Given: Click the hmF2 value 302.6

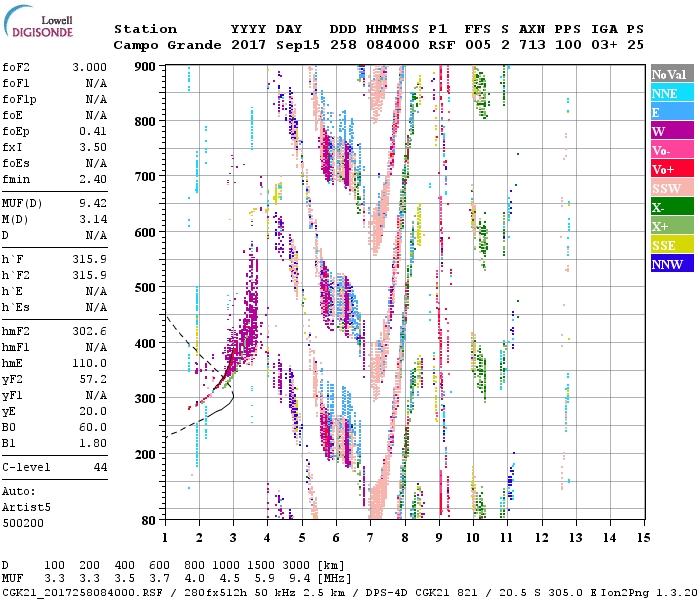Looking at the screenshot, I should pos(88,332).
